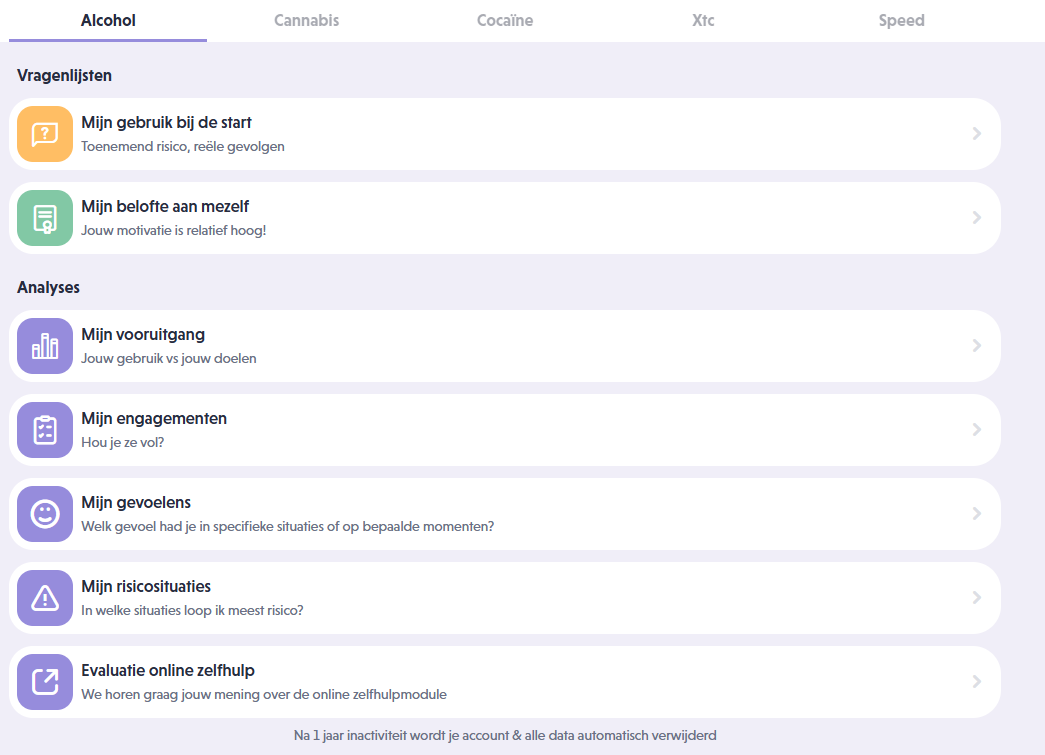The image size is (1045, 755).
Task: Select the Cocaïne tab
Action: point(505,20)
